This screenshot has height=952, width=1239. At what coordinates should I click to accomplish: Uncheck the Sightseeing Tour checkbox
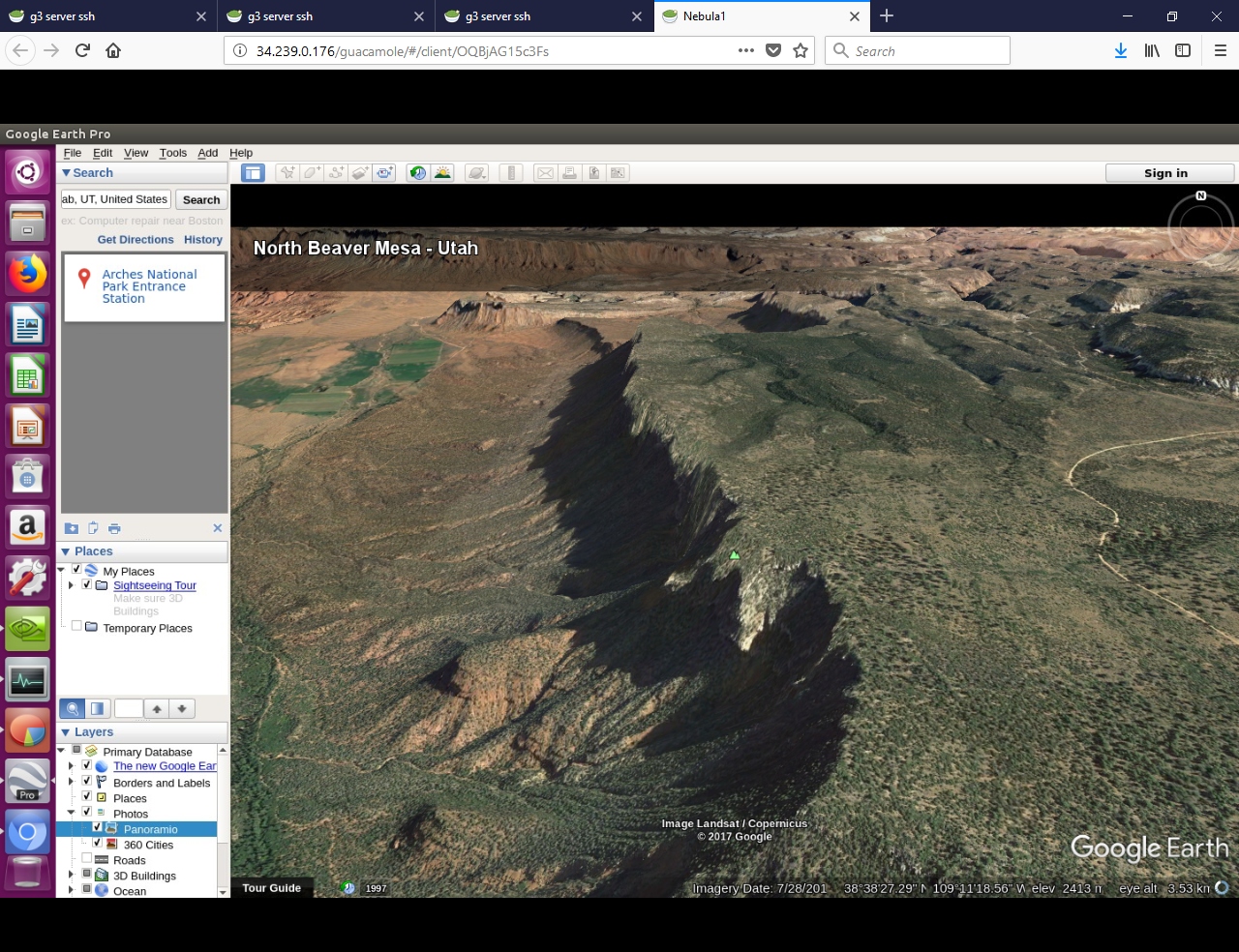point(86,584)
